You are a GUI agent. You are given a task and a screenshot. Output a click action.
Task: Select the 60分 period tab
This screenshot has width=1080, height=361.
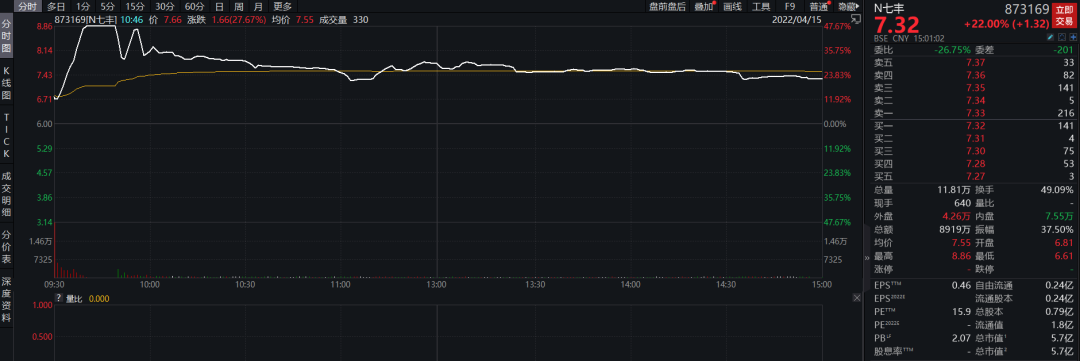[195, 6]
